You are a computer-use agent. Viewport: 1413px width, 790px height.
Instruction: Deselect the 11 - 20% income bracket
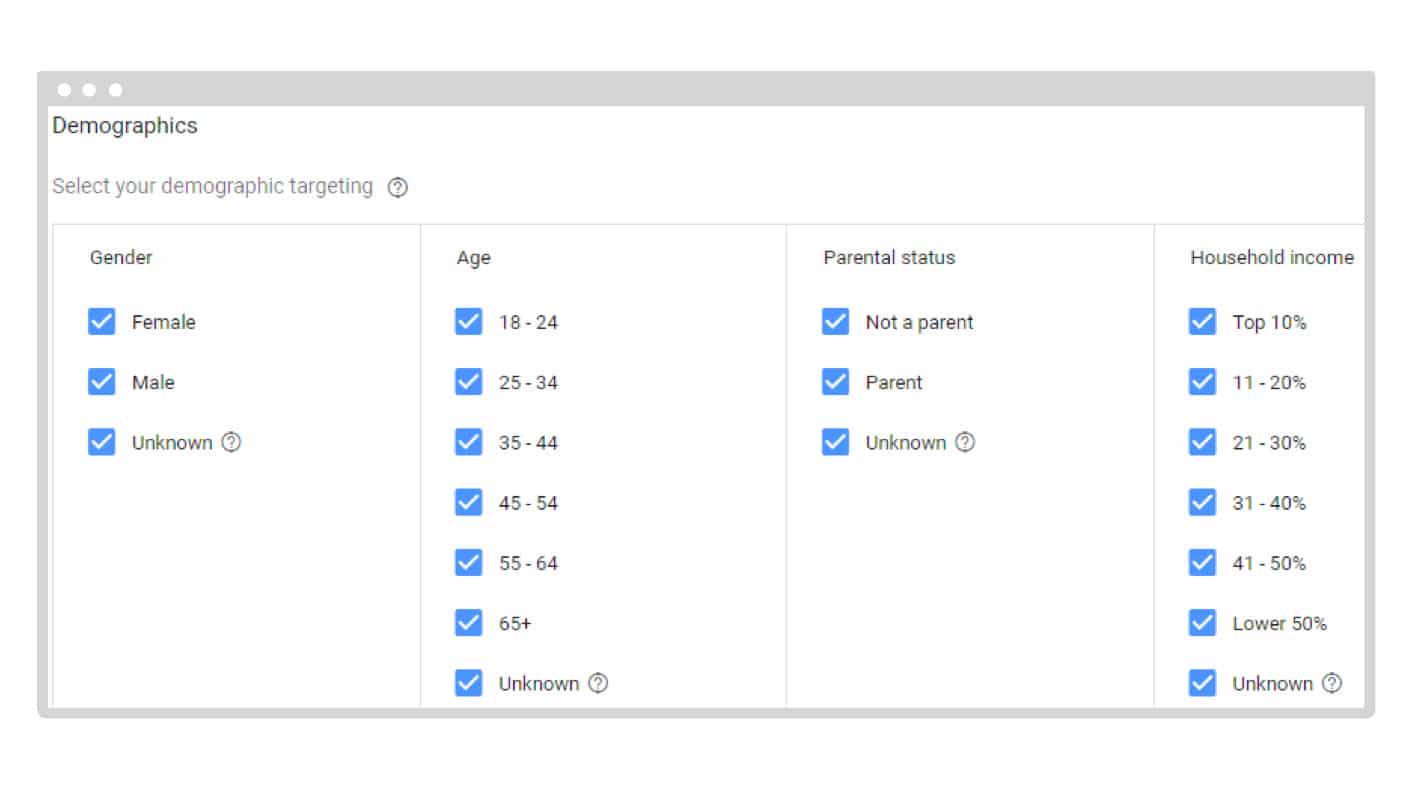click(x=1203, y=382)
